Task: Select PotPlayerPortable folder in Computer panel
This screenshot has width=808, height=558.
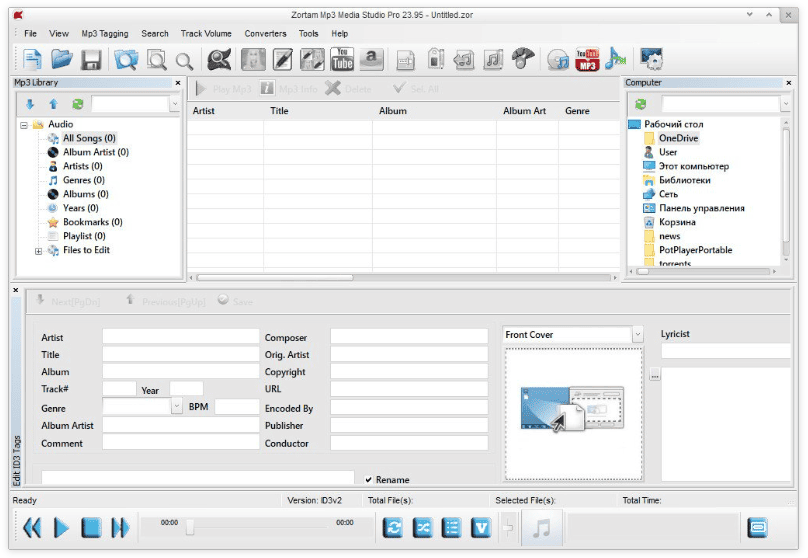Action: pyautogui.click(x=696, y=250)
